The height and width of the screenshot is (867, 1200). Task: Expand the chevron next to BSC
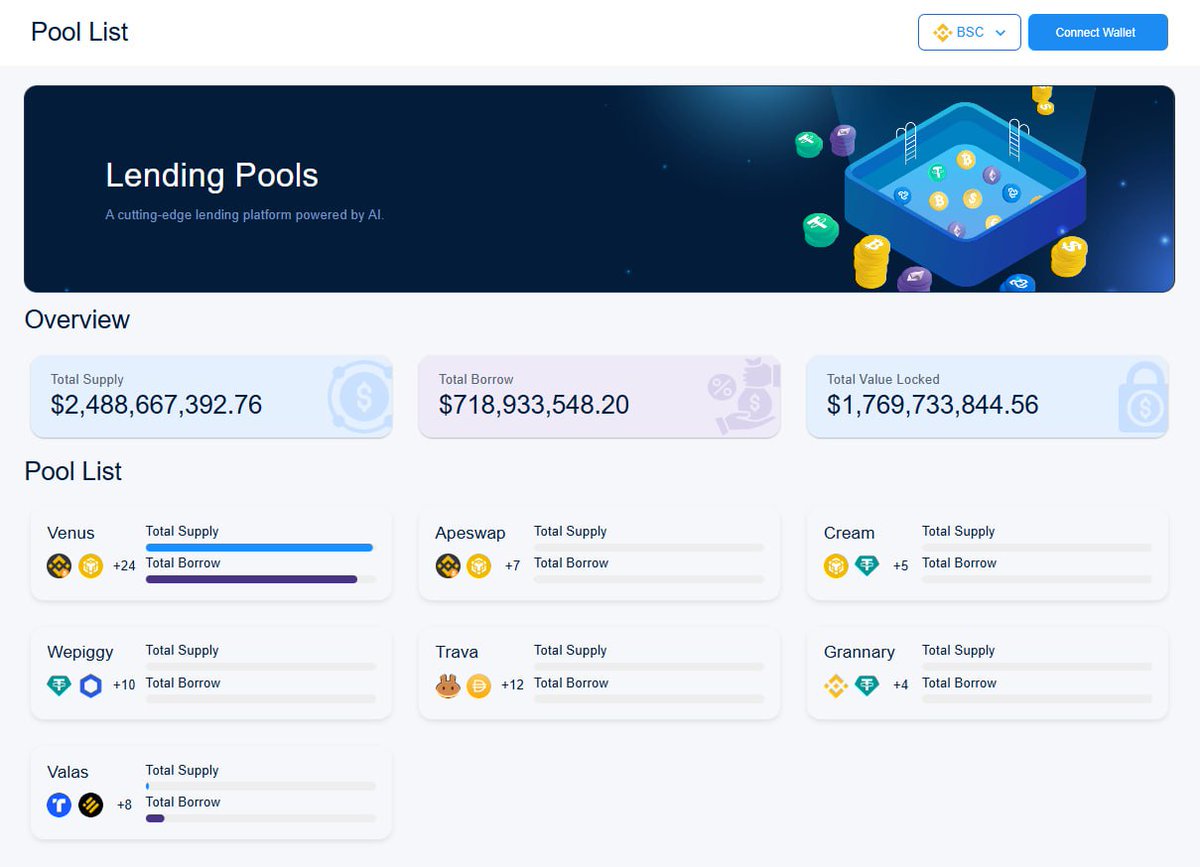coord(1000,33)
